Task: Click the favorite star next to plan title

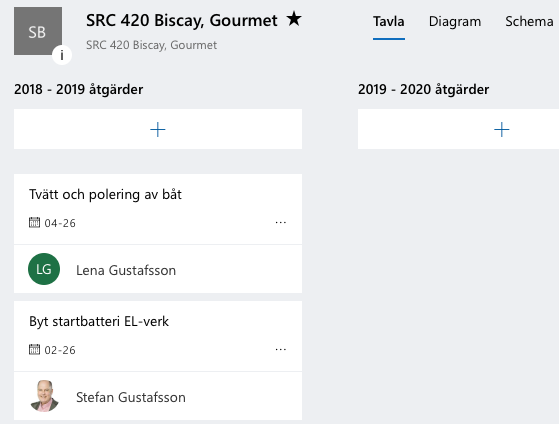Action: click(x=294, y=19)
